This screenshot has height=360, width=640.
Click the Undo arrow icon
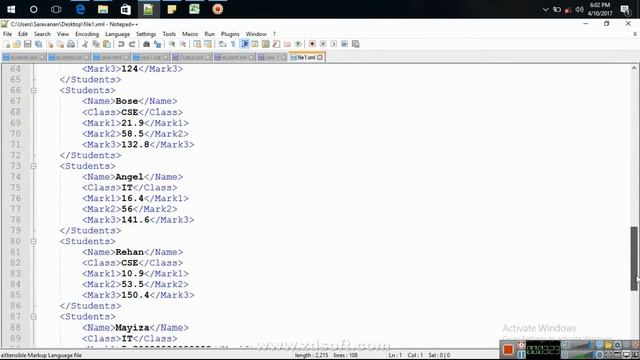[x=121, y=44]
